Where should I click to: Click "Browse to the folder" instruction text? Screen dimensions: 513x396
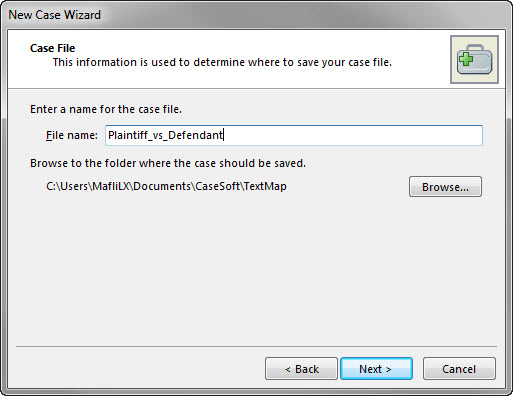point(168,163)
